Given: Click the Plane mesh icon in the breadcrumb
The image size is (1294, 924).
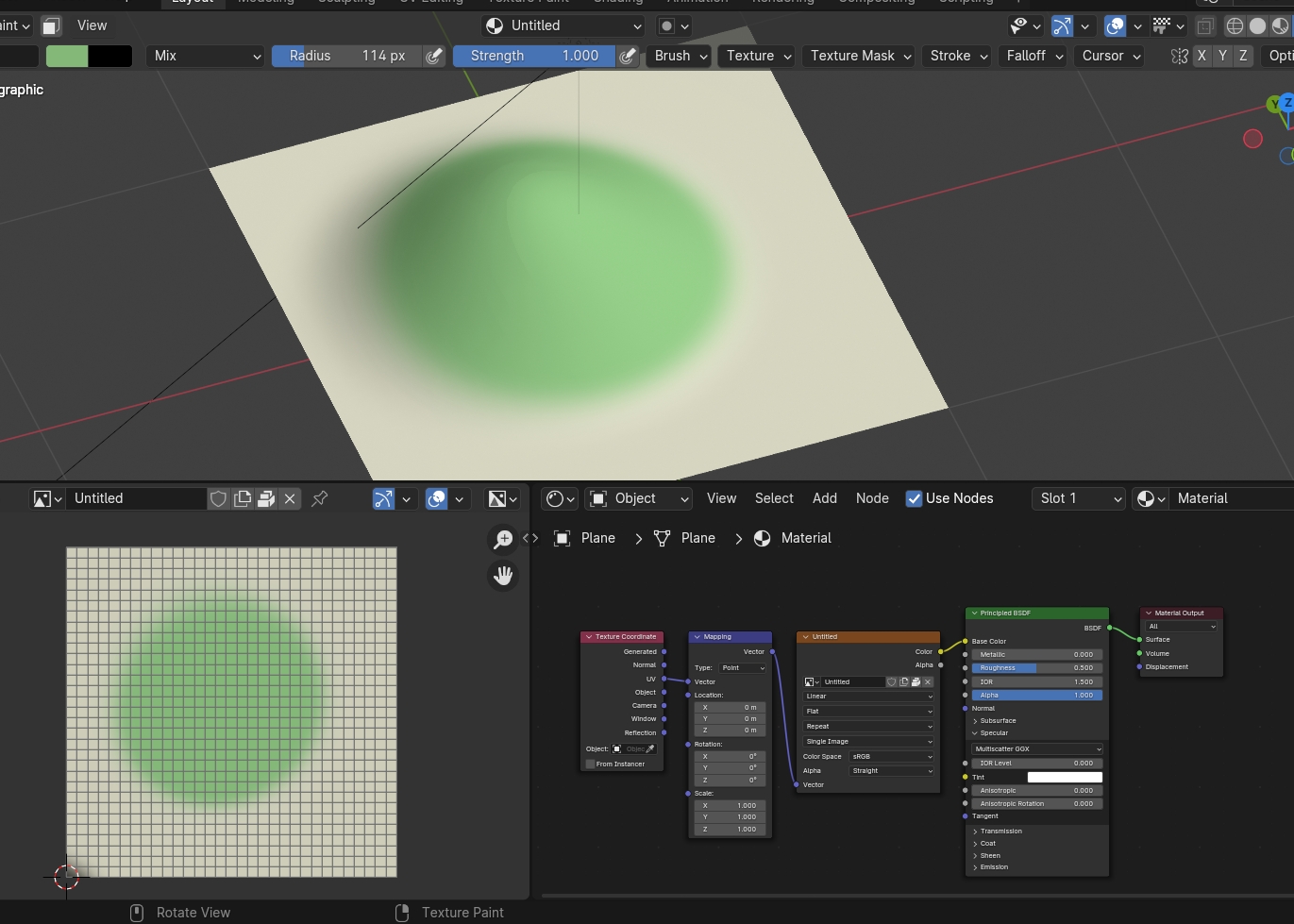Looking at the screenshot, I should [x=663, y=538].
